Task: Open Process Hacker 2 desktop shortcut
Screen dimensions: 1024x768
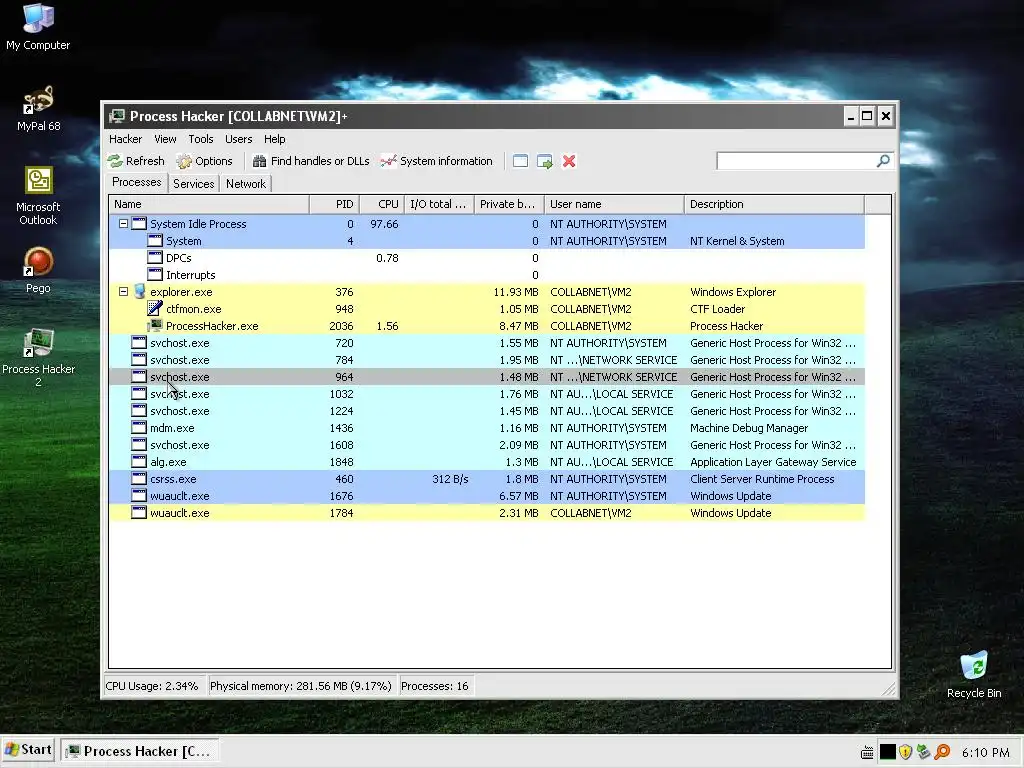Action: [39, 358]
